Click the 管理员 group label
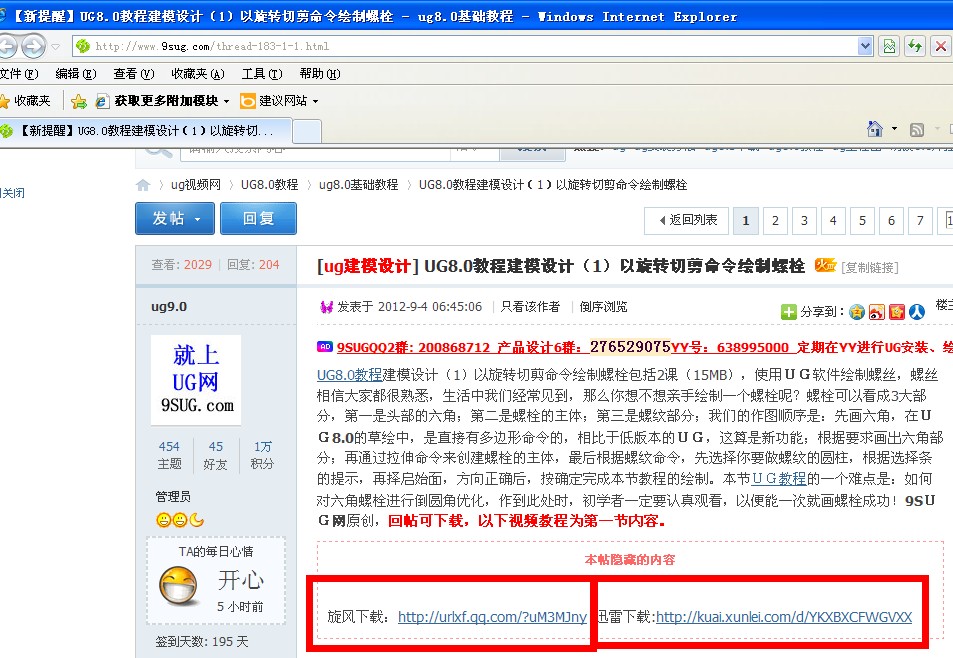 pyautogui.click(x=173, y=497)
